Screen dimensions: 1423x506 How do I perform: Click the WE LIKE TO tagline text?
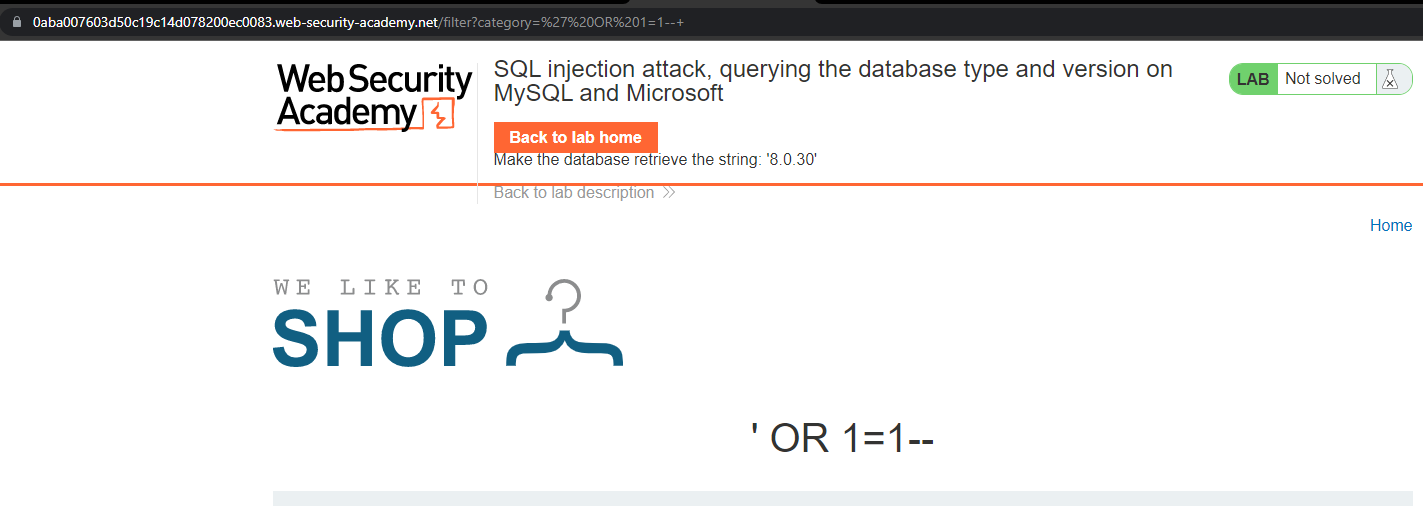point(381,288)
